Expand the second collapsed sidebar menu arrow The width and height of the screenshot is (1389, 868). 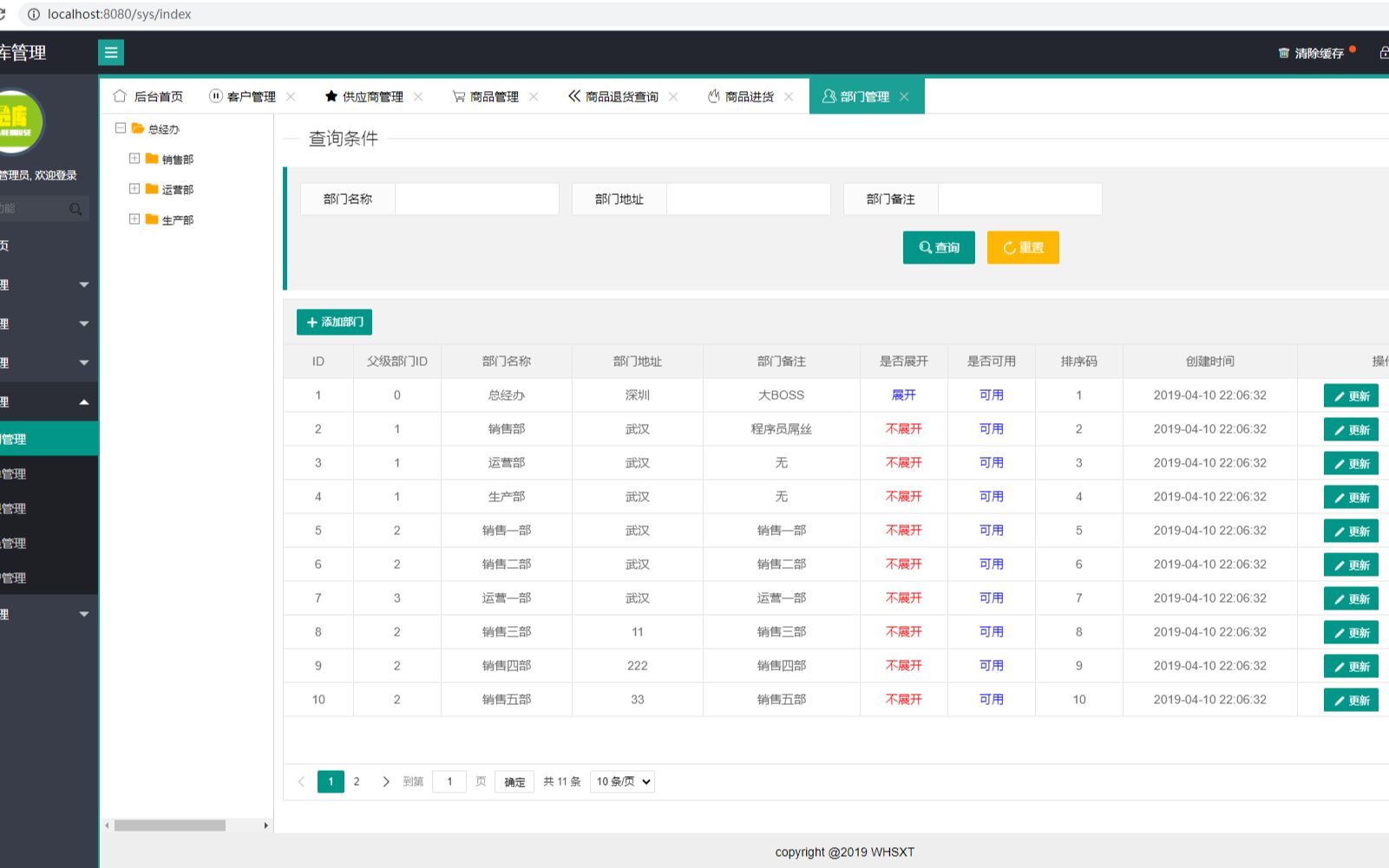click(84, 323)
